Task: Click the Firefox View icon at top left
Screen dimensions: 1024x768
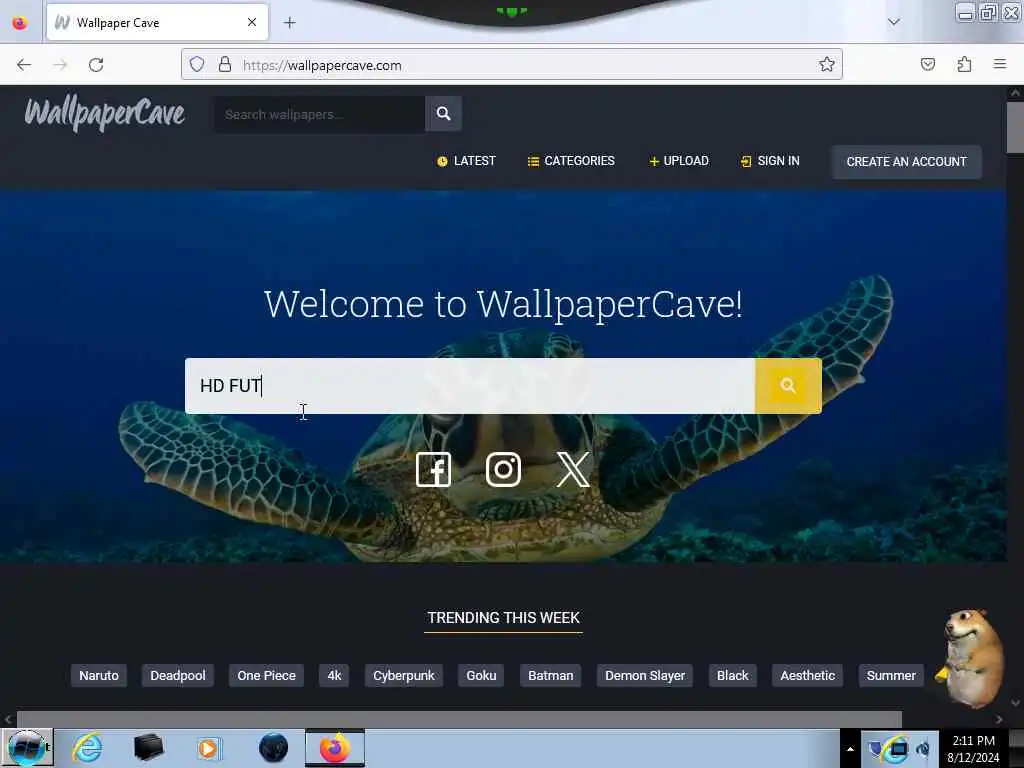Action: (20, 23)
